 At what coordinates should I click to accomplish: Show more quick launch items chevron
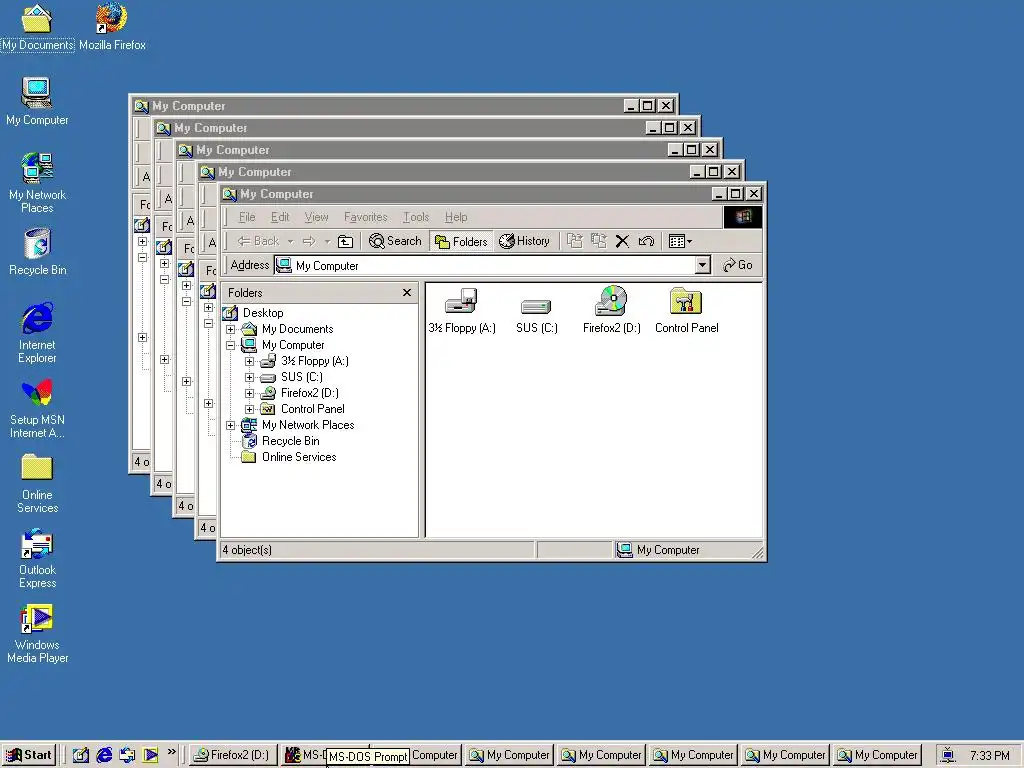[172, 752]
